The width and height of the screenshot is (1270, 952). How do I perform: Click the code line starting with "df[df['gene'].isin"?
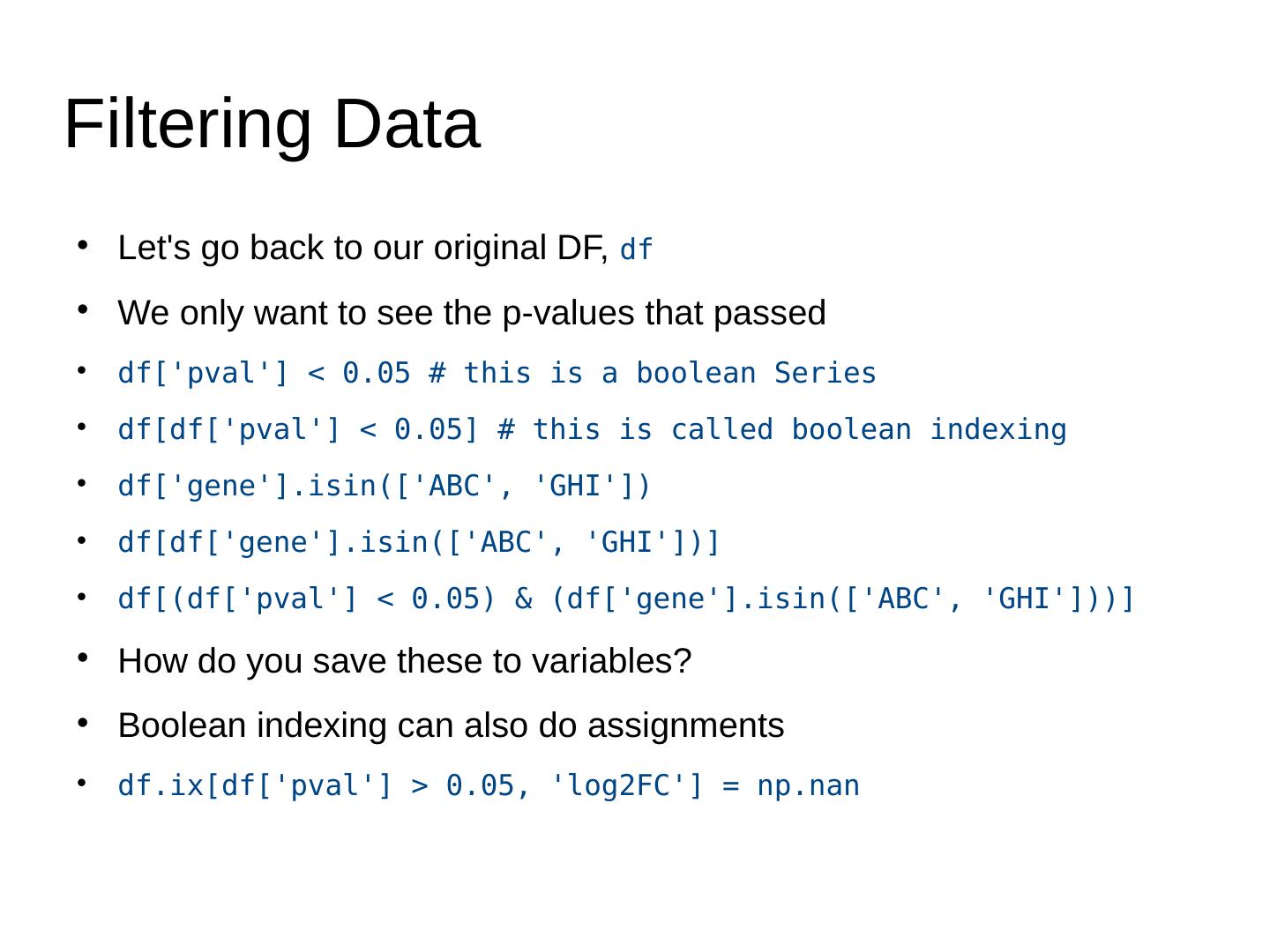[419, 543]
